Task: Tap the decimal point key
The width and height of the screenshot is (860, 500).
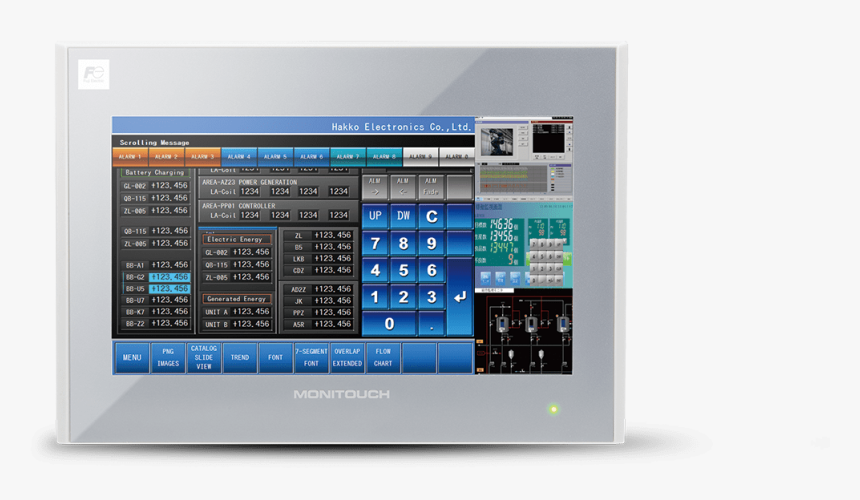Action: pyautogui.click(x=432, y=324)
